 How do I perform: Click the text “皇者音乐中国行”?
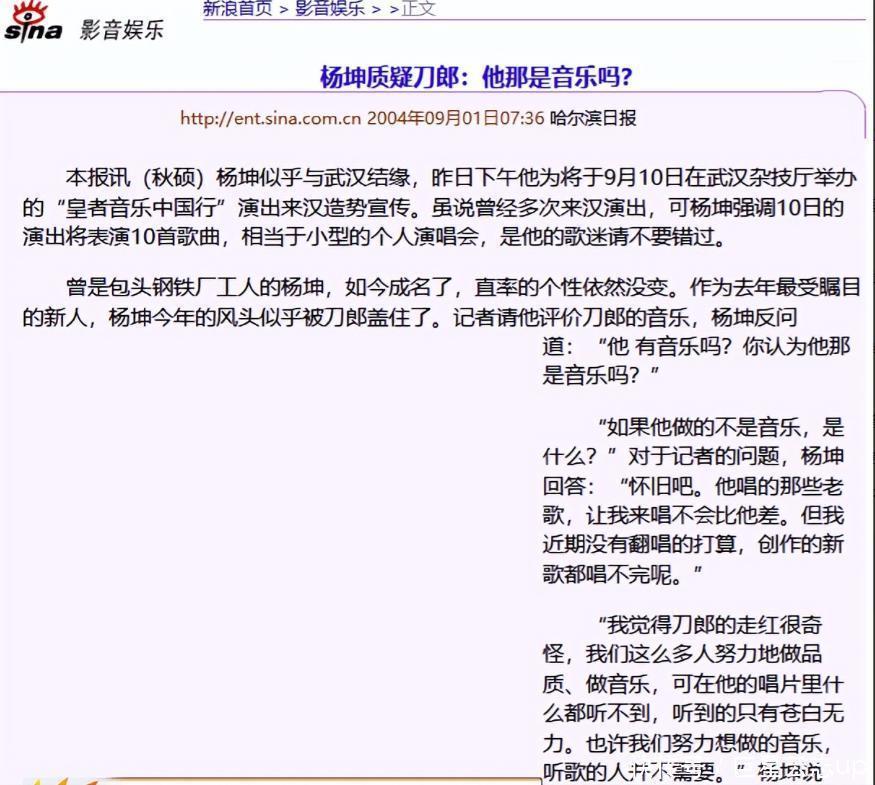coord(142,208)
